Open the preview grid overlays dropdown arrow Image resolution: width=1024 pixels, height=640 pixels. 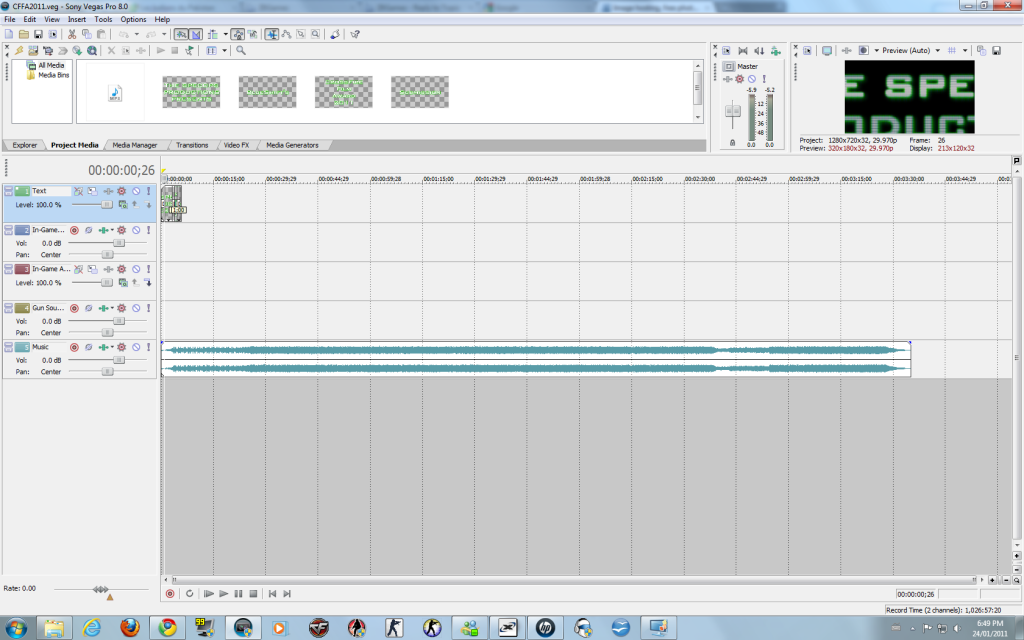[965, 50]
